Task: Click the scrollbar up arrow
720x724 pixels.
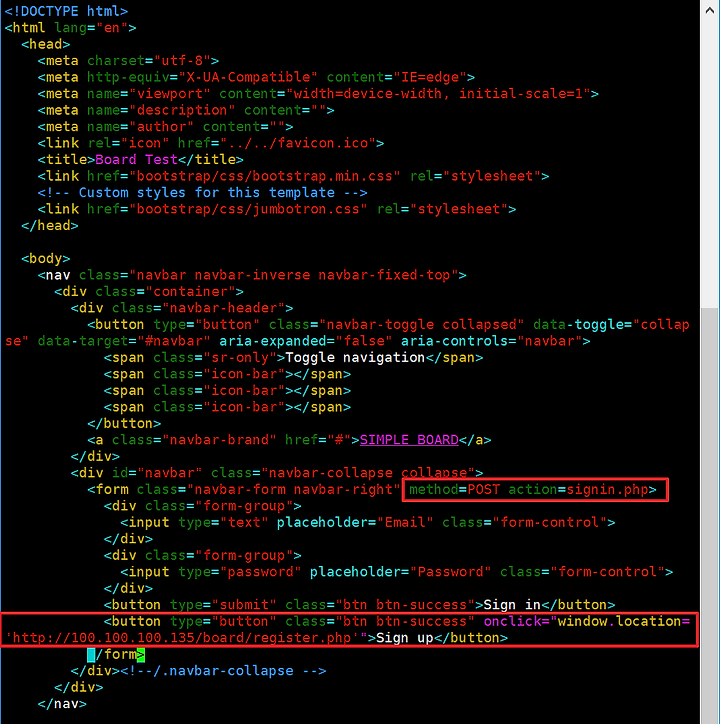Action: (x=710, y=10)
